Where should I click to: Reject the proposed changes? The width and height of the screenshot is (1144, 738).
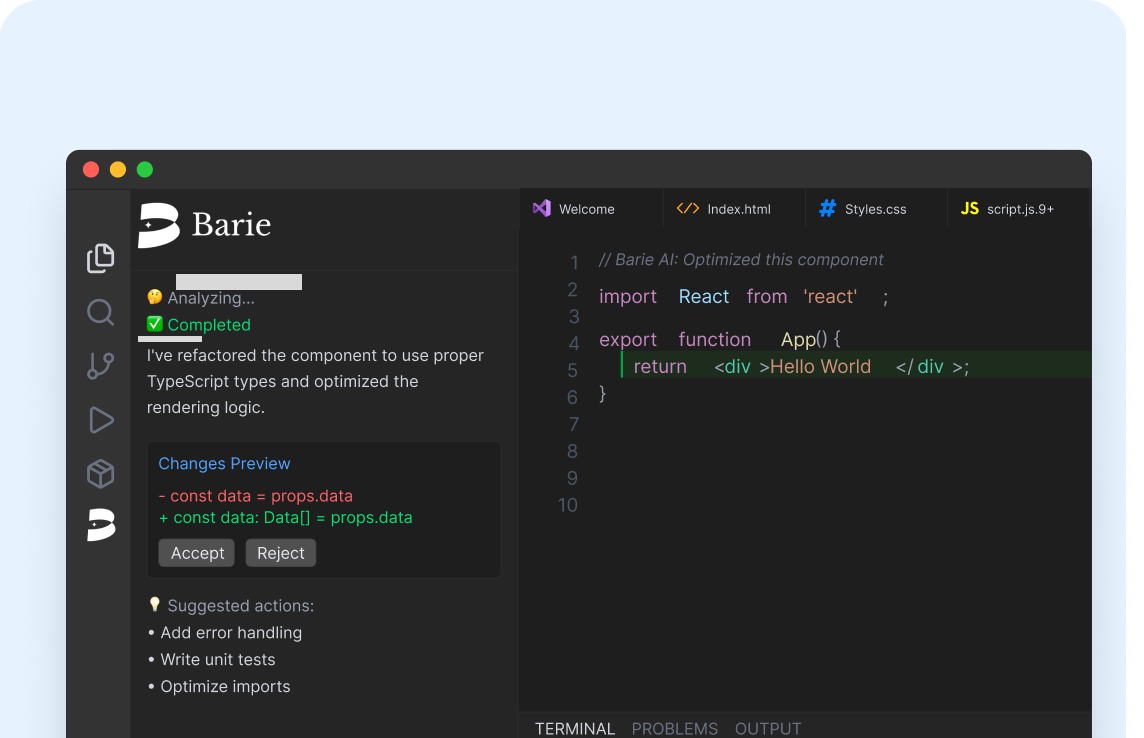coord(281,554)
